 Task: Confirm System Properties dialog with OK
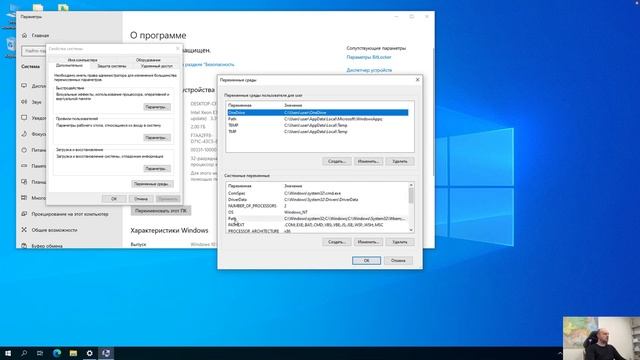(114, 199)
